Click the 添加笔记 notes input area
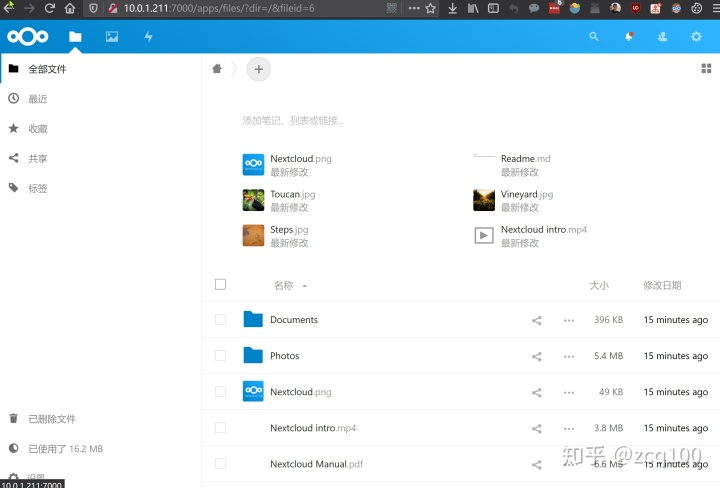 [293, 121]
